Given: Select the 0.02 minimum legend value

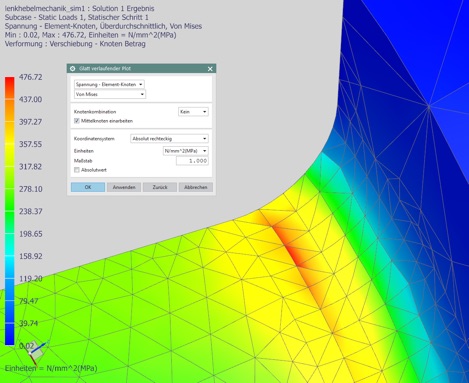Looking at the screenshot, I should (x=27, y=346).
